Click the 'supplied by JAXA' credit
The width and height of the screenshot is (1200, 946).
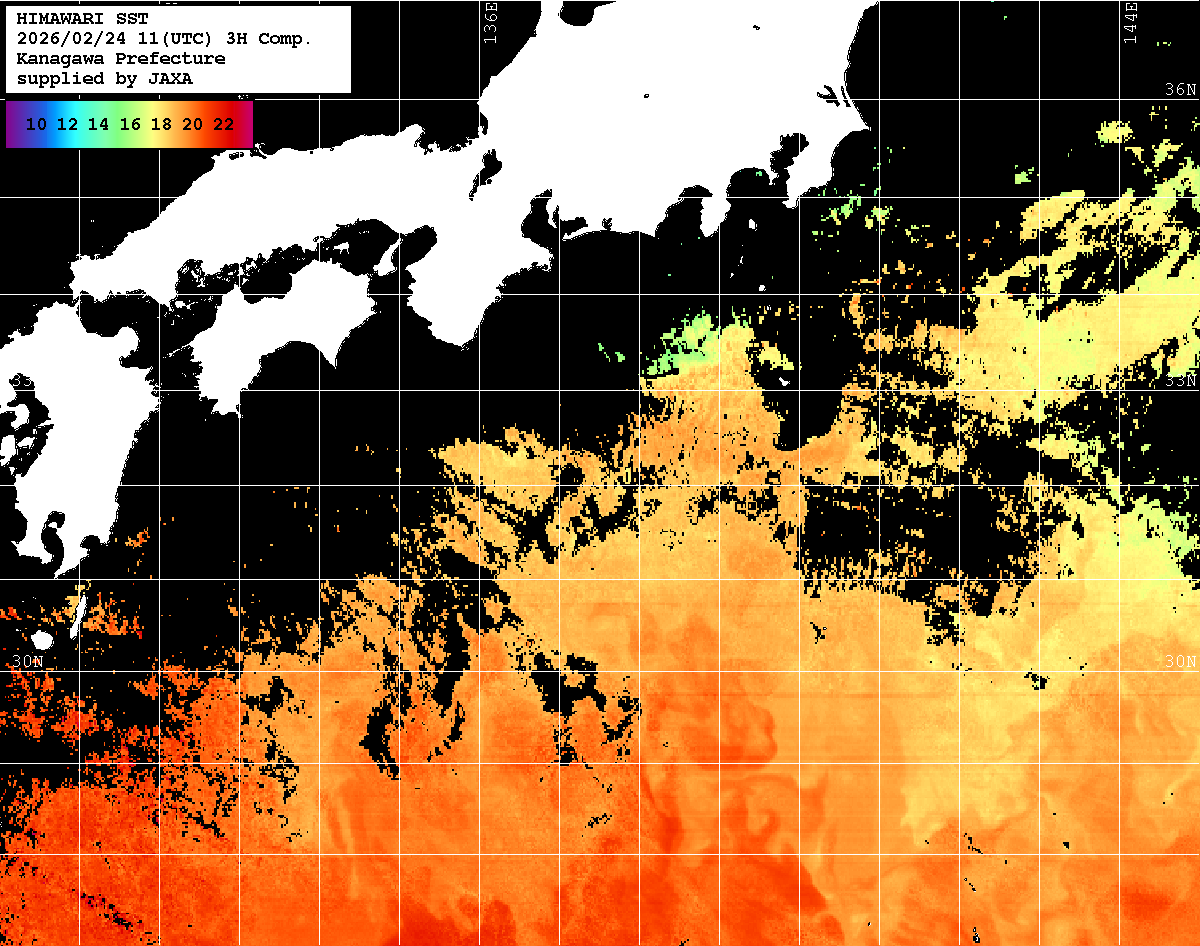tap(104, 79)
